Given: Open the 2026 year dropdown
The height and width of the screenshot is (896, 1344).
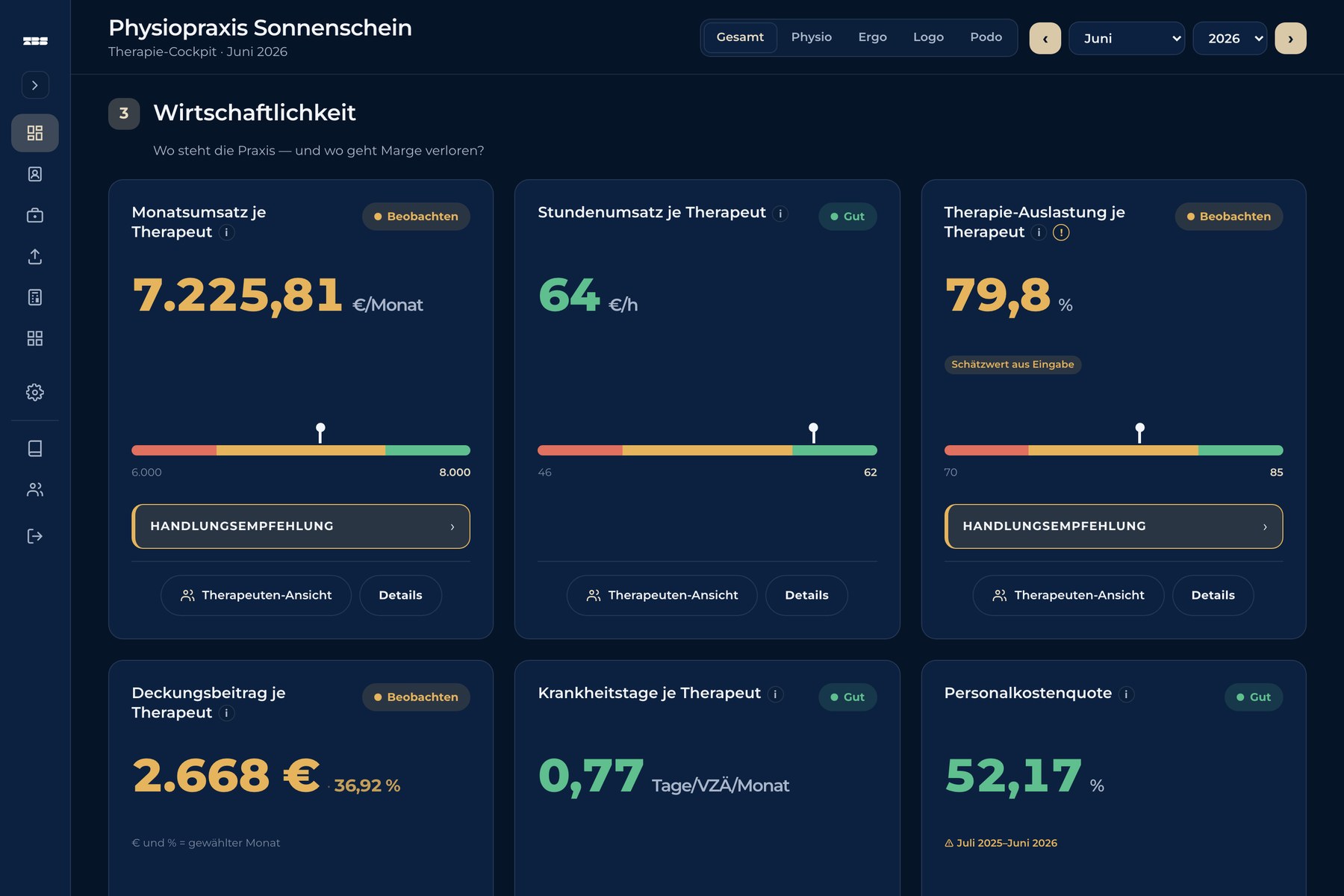Looking at the screenshot, I should pyautogui.click(x=1230, y=38).
